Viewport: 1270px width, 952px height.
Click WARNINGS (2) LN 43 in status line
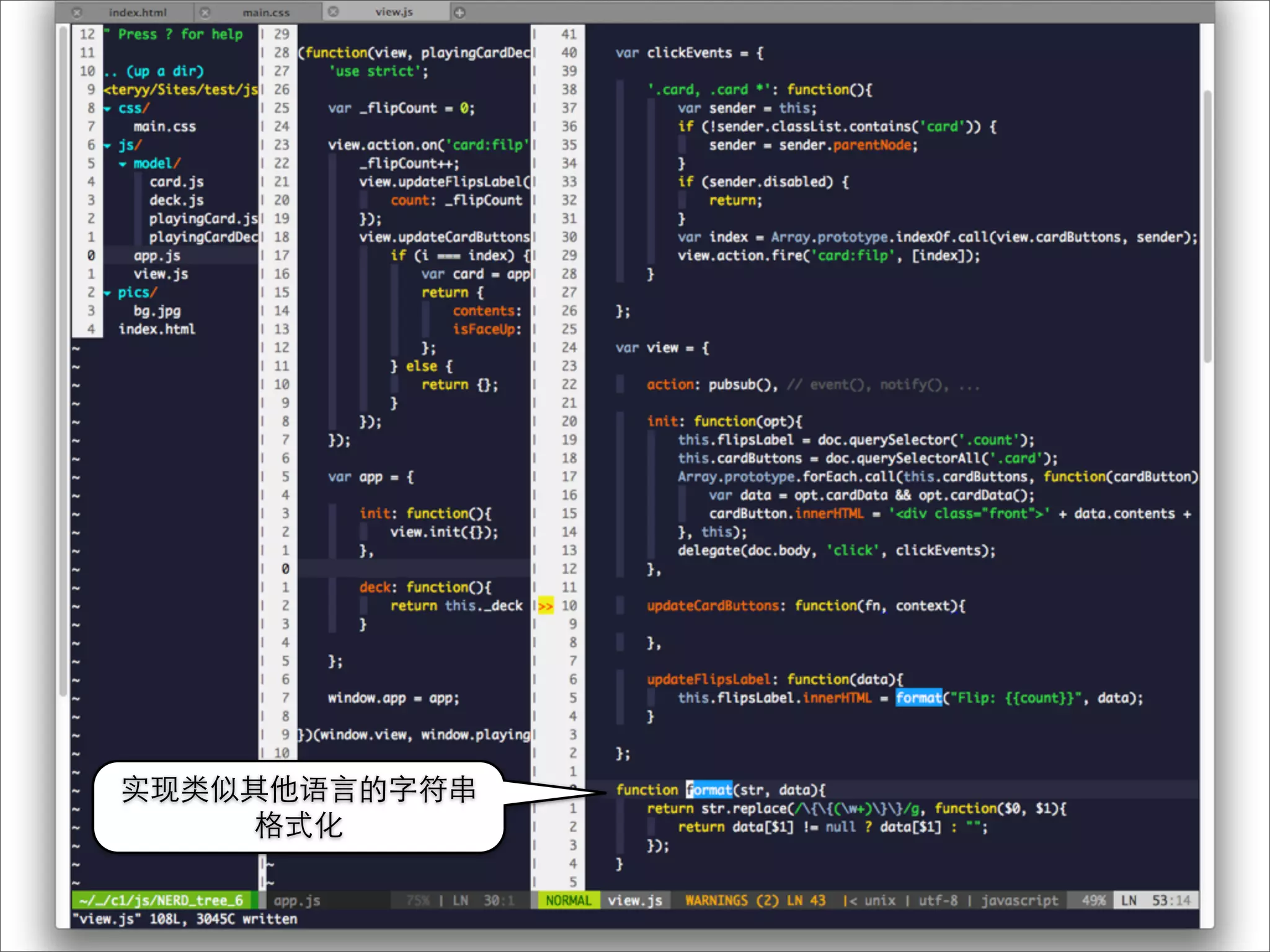755,900
